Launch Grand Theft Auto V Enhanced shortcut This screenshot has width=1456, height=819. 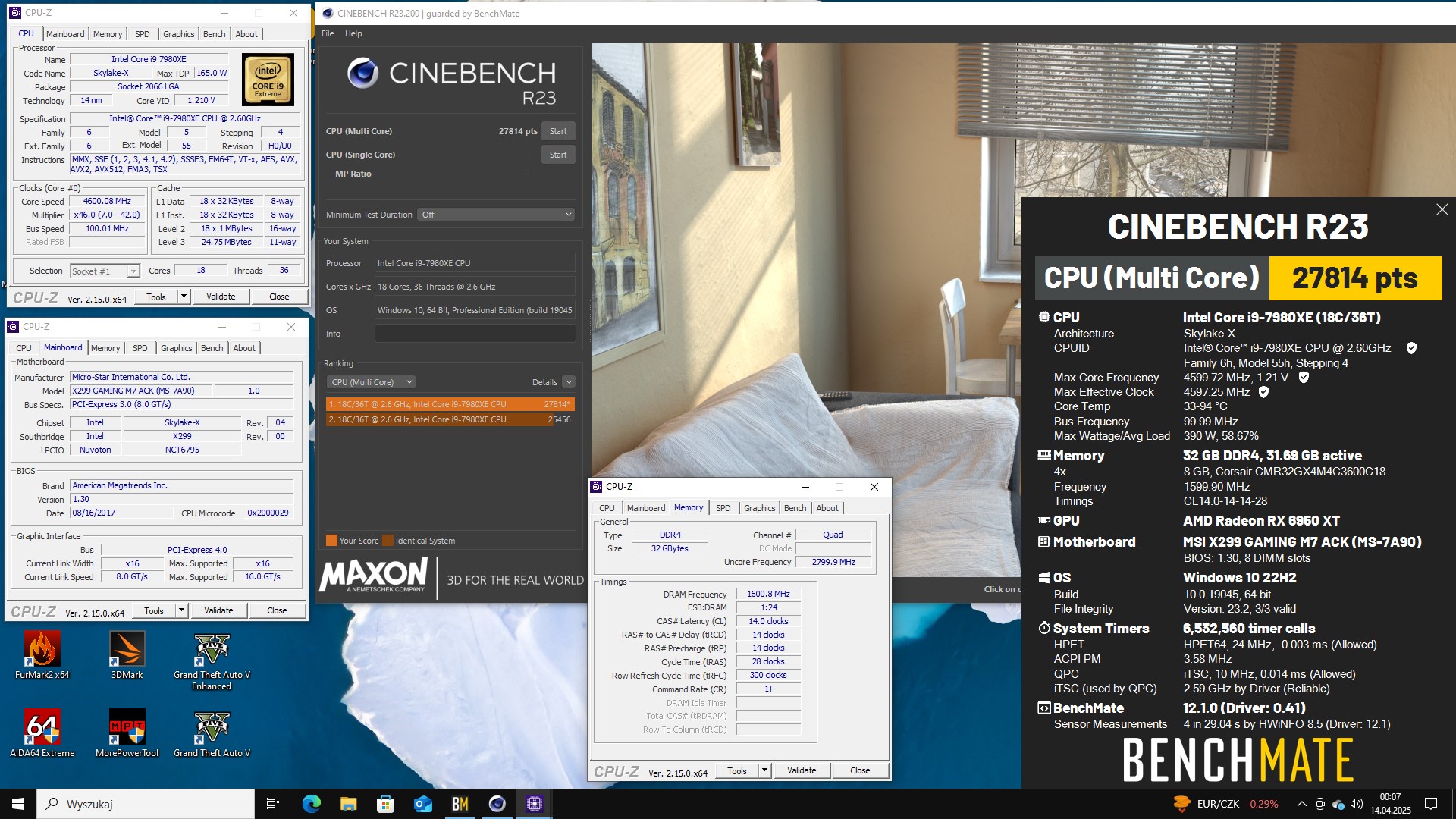pos(212,661)
